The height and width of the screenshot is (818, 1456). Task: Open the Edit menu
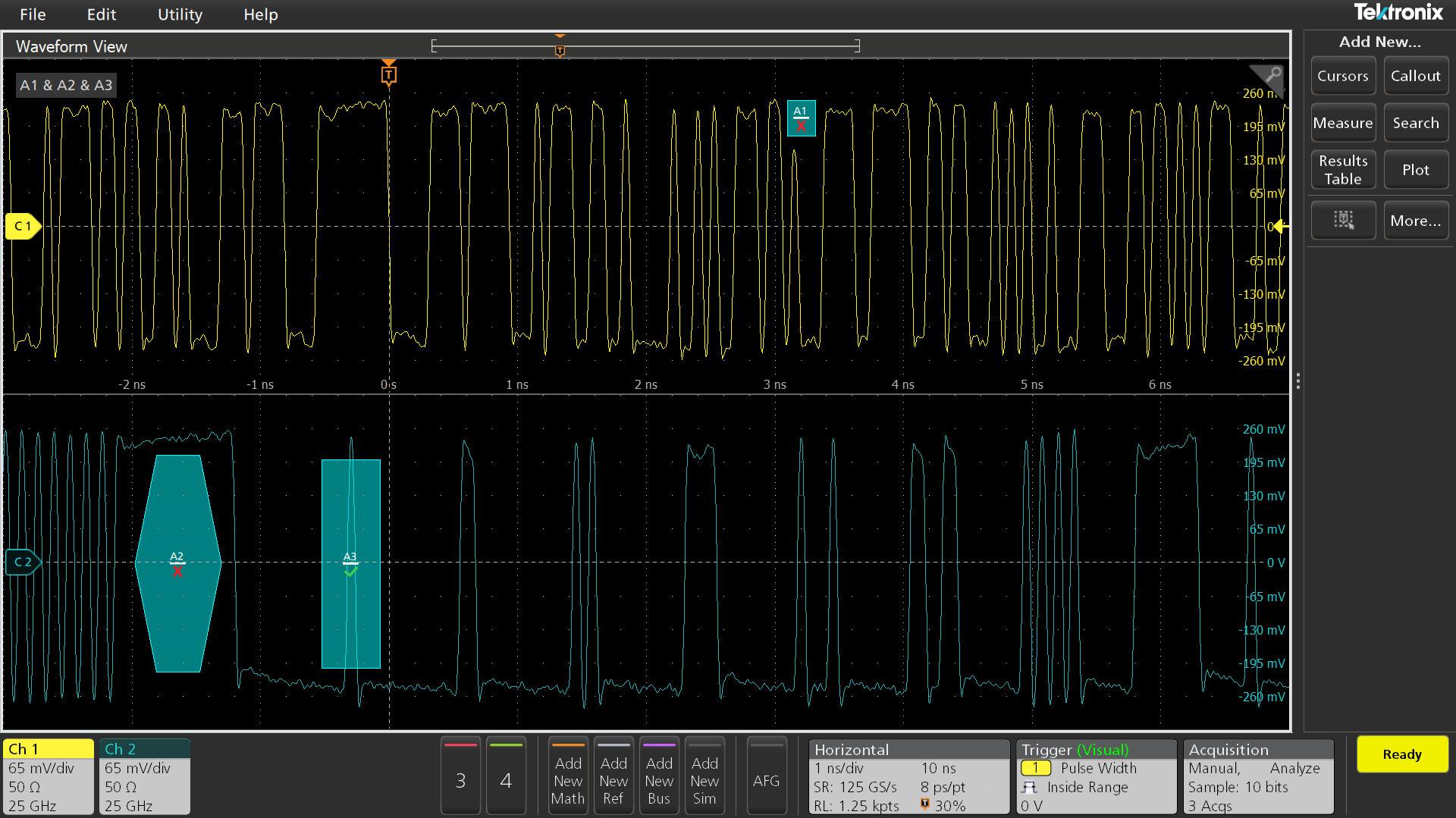102,14
